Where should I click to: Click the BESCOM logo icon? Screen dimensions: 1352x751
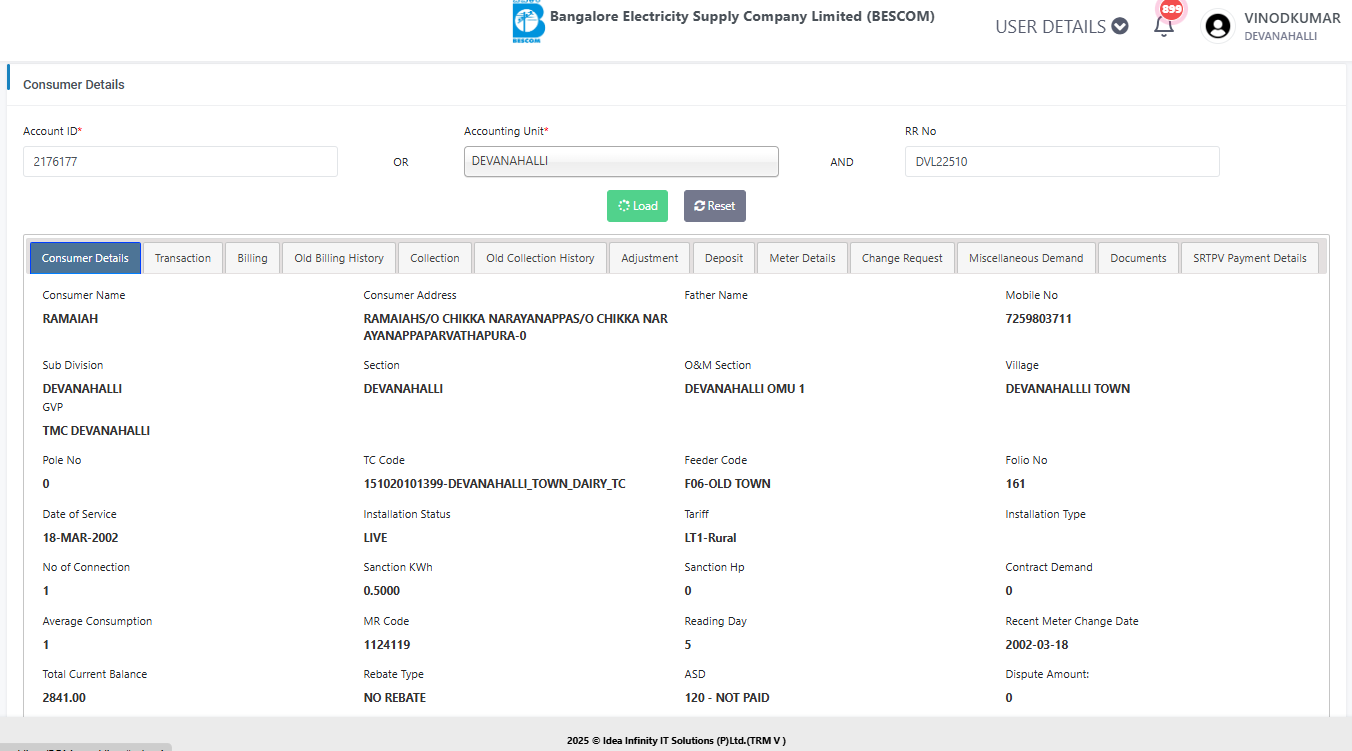pos(527,22)
